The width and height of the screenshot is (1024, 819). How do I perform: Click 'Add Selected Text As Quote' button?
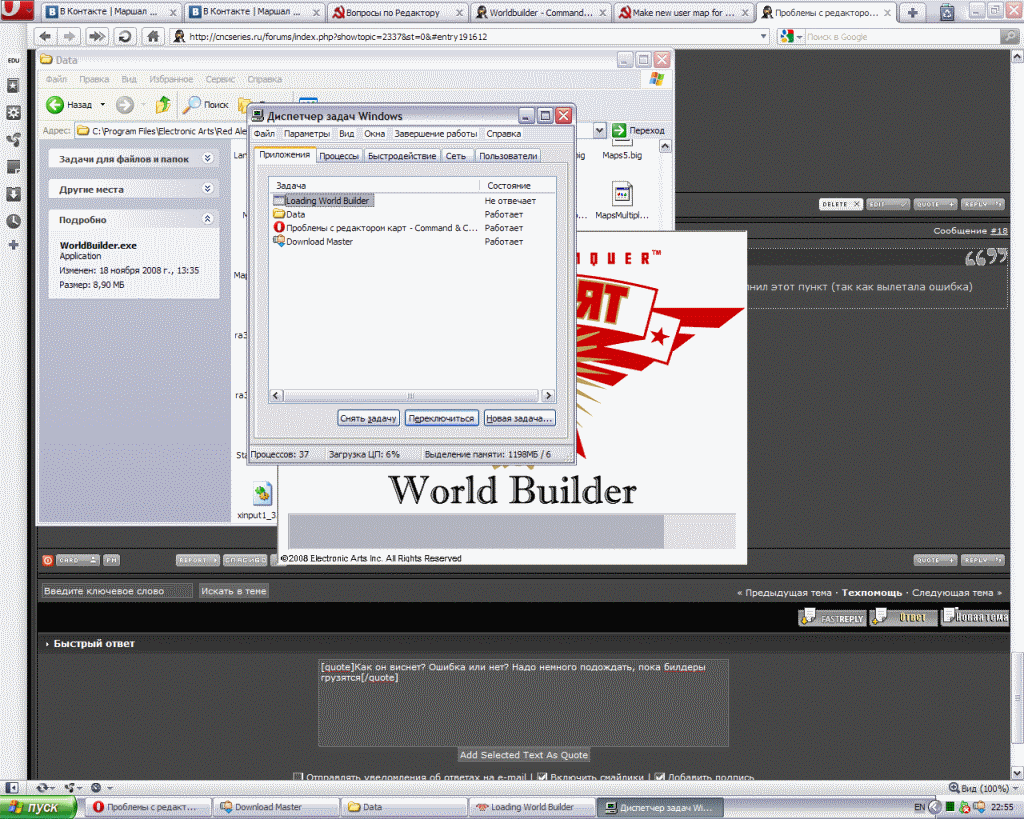pyautogui.click(x=524, y=754)
